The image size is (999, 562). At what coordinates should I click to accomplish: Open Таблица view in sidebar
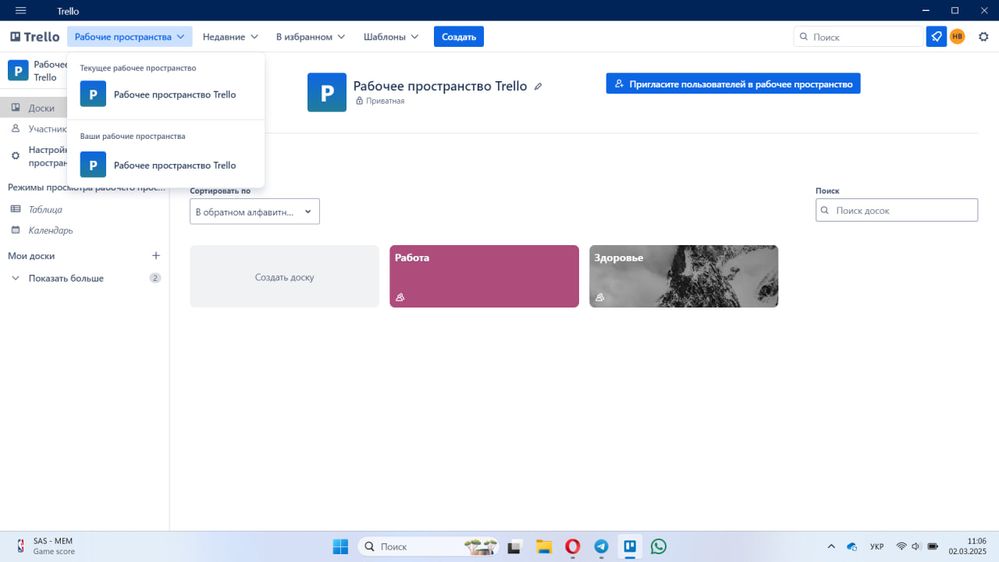click(x=45, y=209)
